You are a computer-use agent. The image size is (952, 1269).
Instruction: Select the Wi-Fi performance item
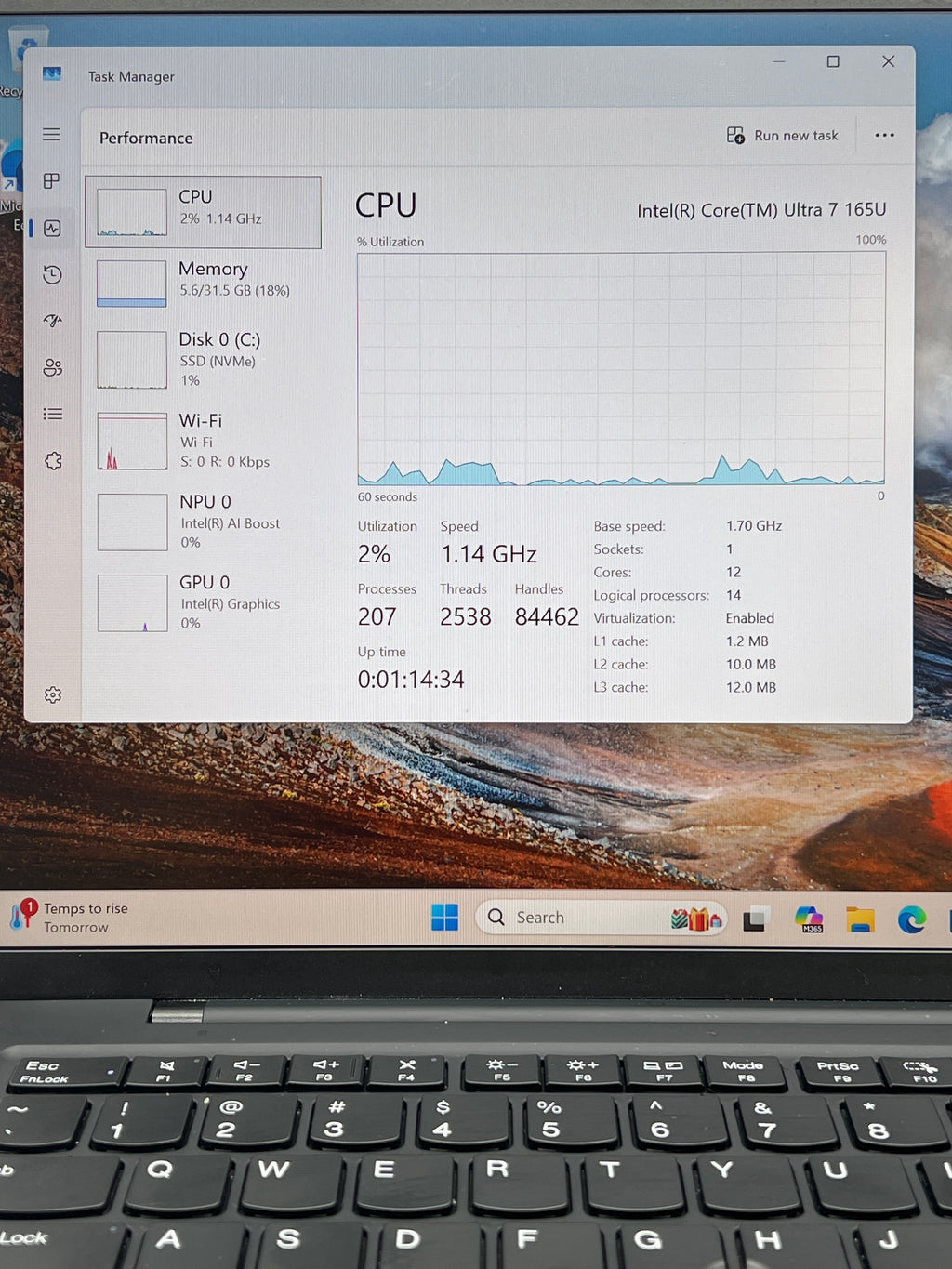(x=203, y=441)
